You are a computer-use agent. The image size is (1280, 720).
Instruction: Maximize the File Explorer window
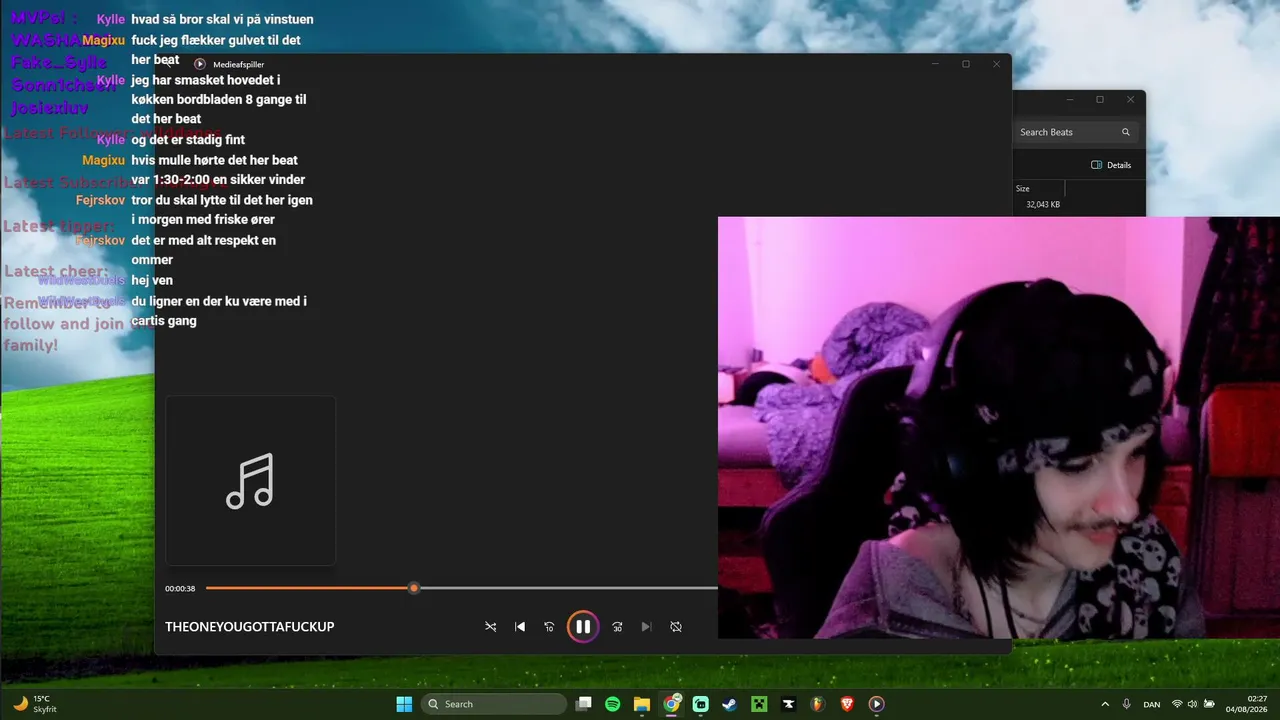[x=1100, y=100]
